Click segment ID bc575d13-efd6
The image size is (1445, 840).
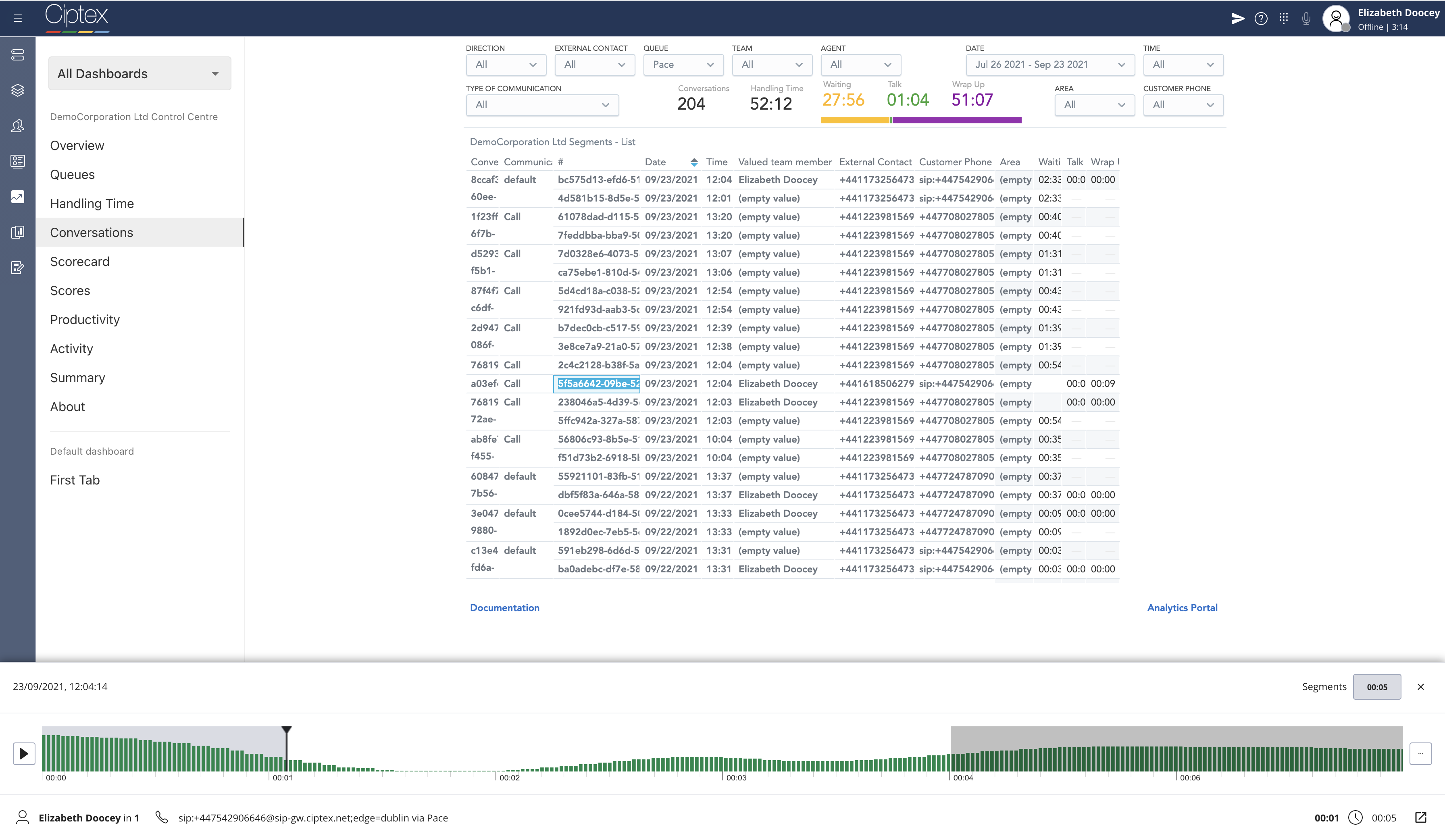pos(599,179)
